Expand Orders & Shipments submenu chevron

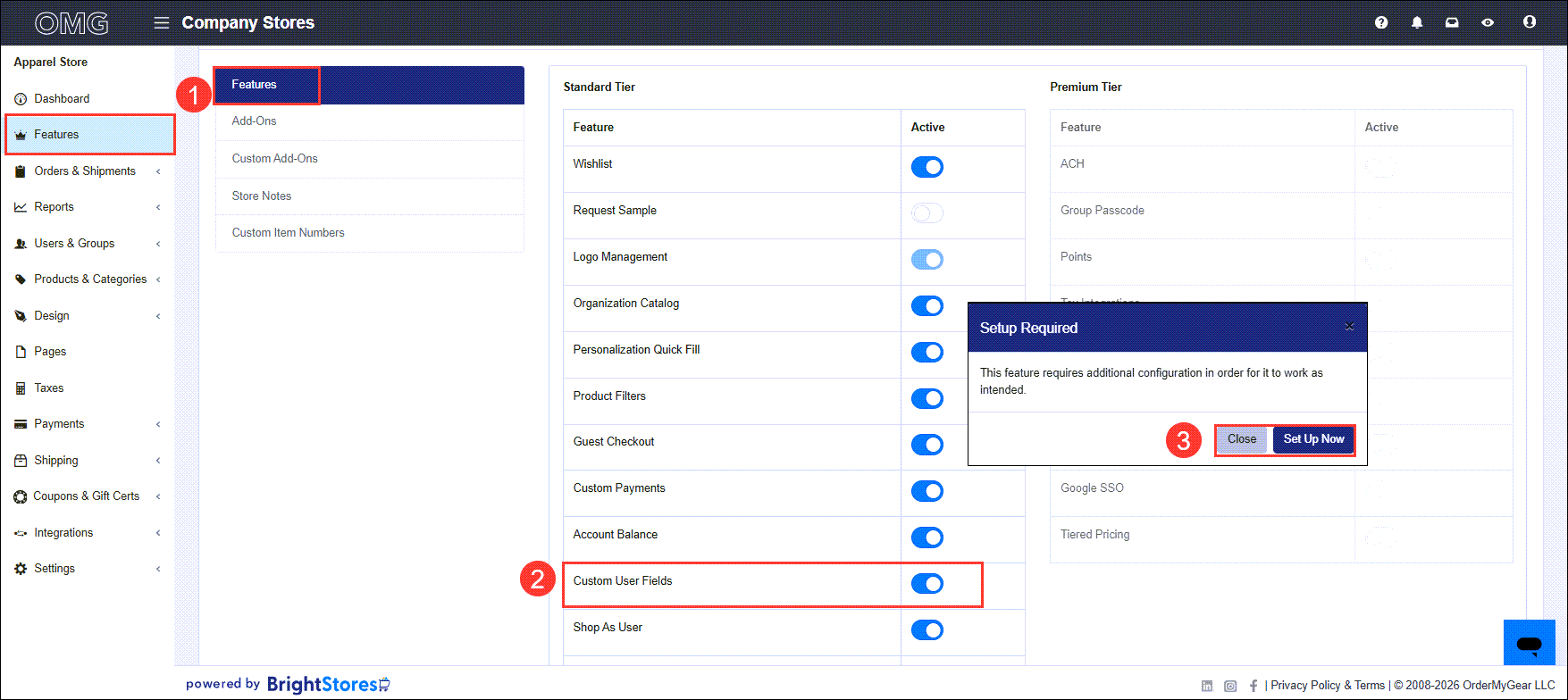158,171
